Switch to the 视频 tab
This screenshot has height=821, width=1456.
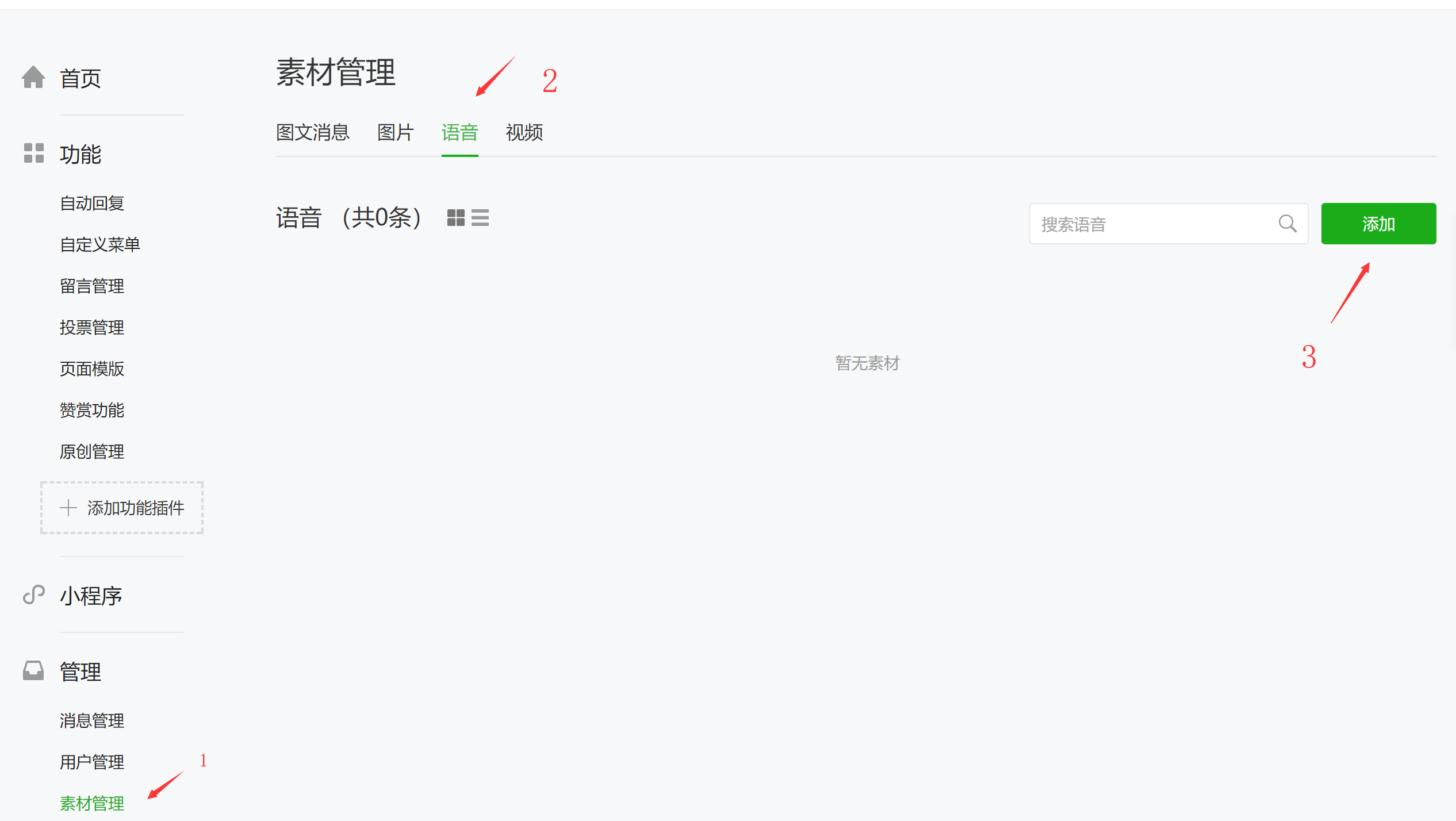[x=524, y=133]
